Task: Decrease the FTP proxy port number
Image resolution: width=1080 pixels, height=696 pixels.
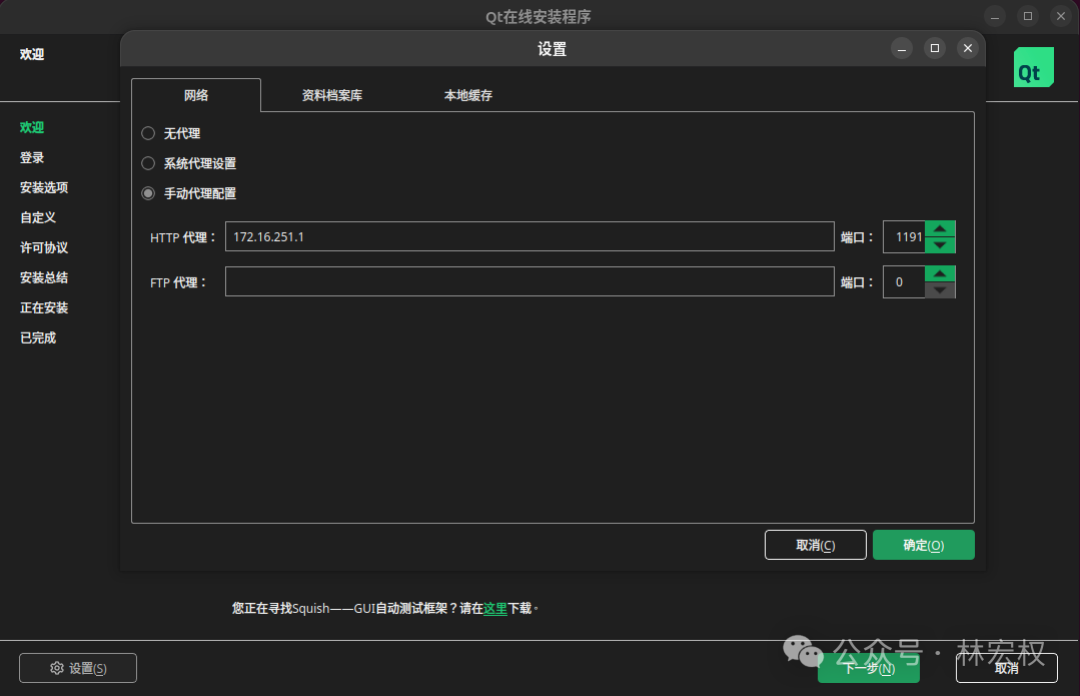Action: [x=940, y=290]
